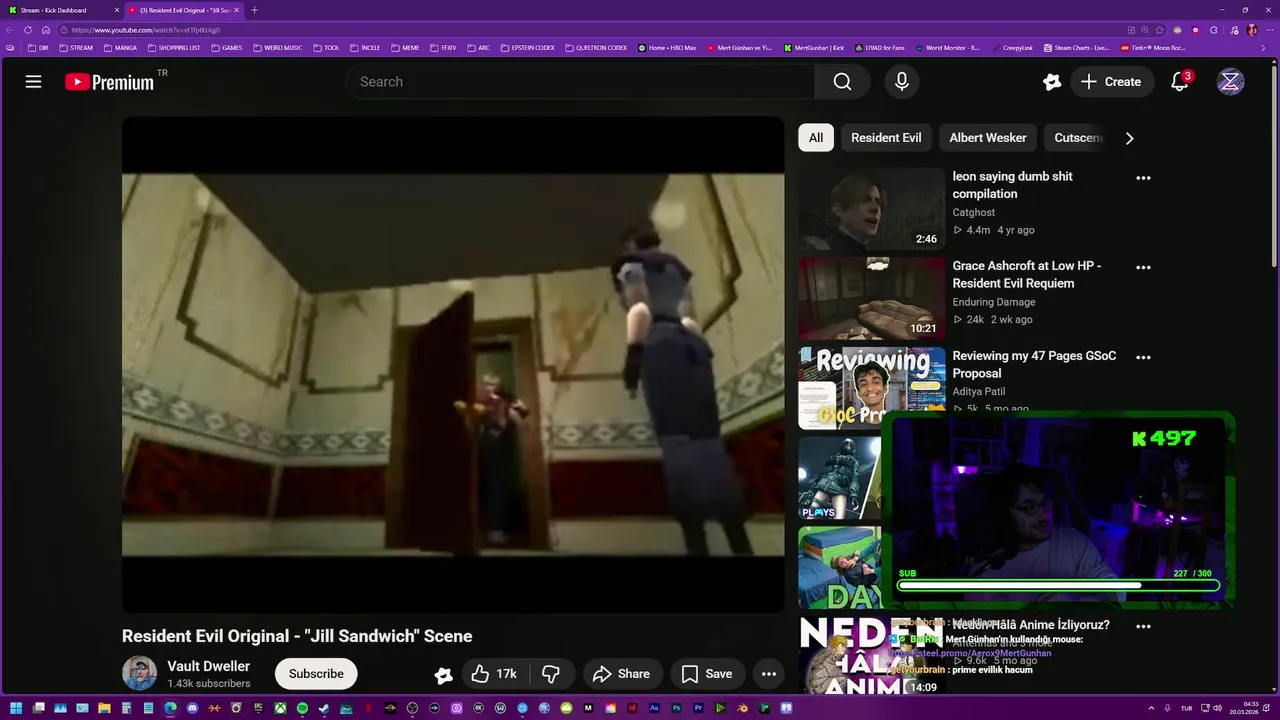Viewport: 1280px width, 720px height.
Task: Open the Ask sparkle icon beside Create
Action: [x=1051, y=82]
